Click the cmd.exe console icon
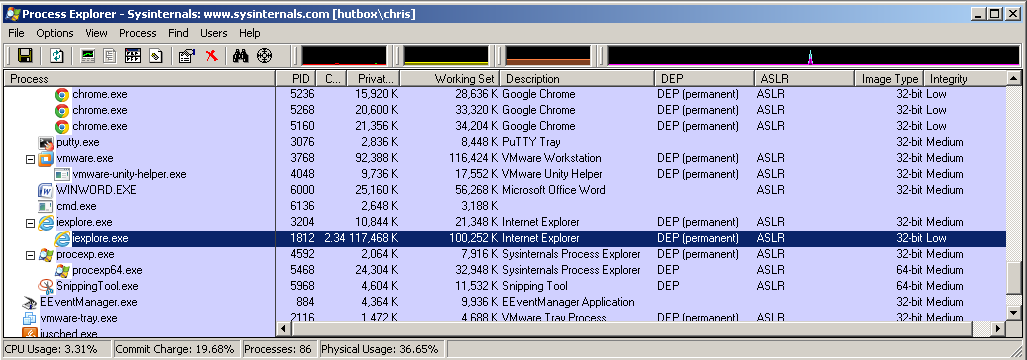This screenshot has height=360, width=1027. pos(46,206)
